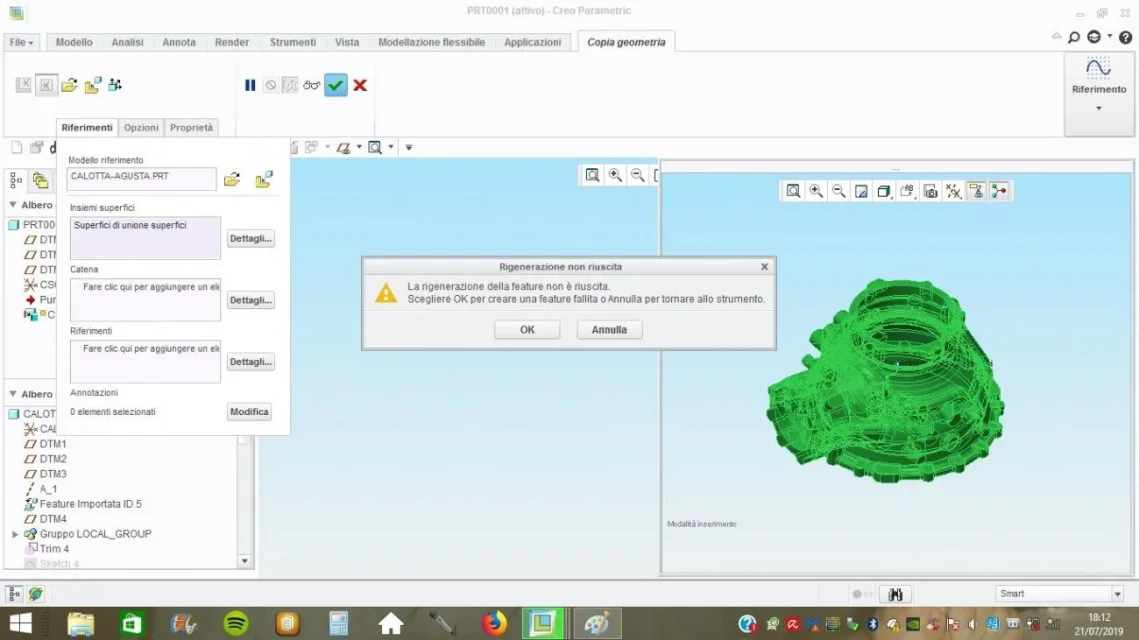Click the no-preview circle icon
Image resolution: width=1139 pixels, height=640 pixels.
click(270, 86)
